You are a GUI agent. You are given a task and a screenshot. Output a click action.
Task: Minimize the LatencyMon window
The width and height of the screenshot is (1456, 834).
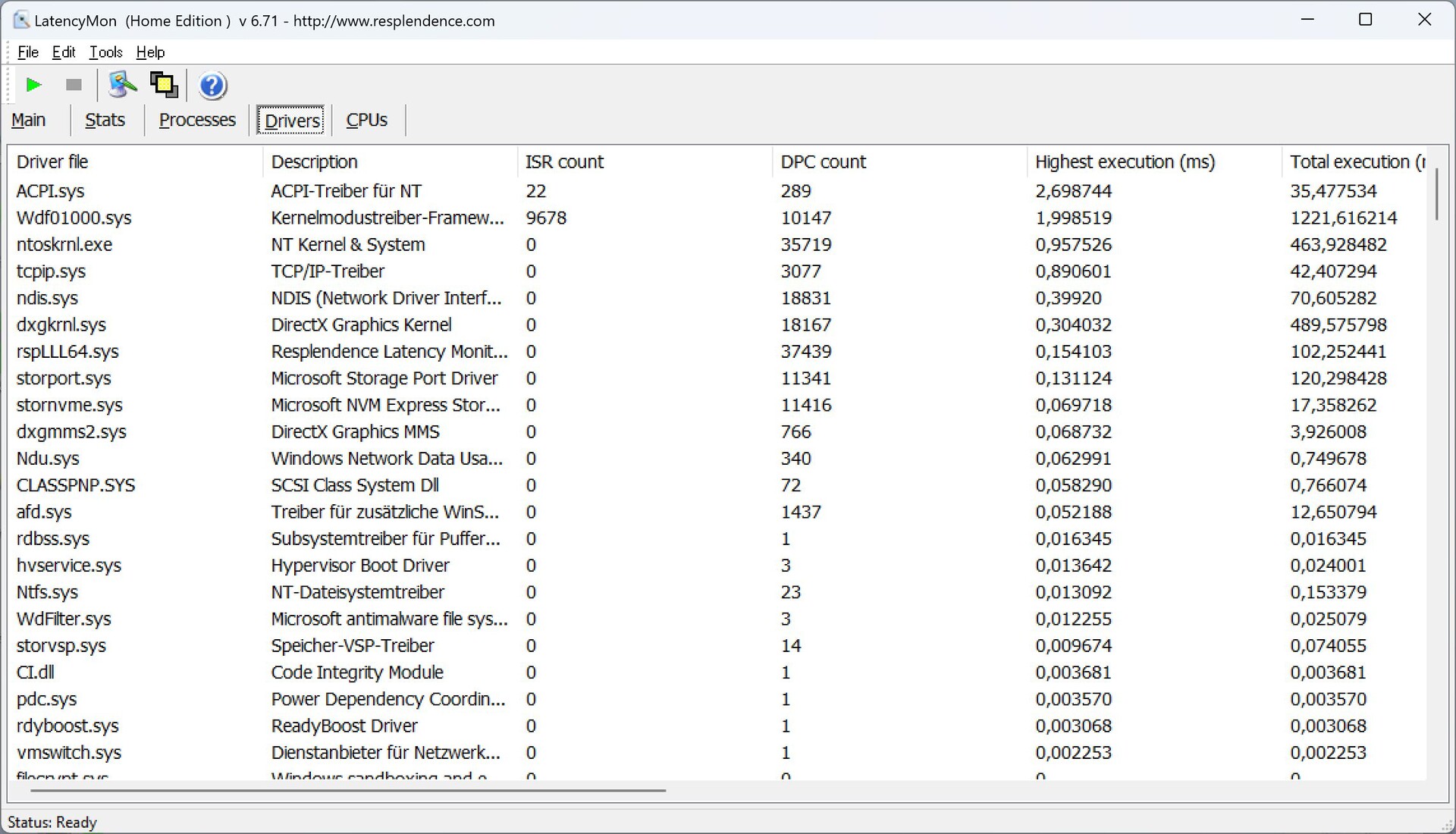click(x=1307, y=20)
